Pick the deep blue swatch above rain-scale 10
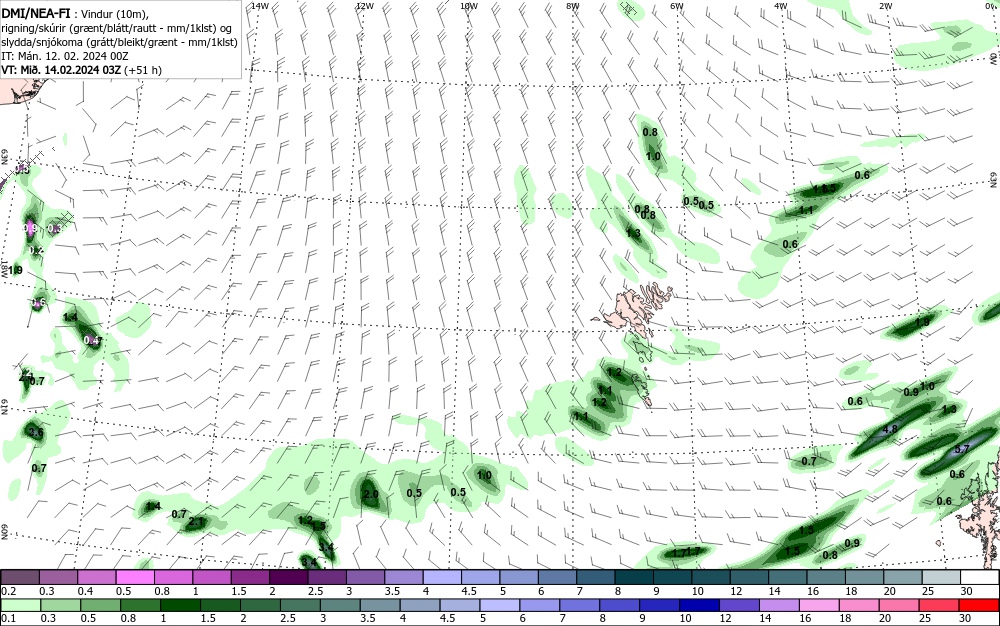The width and height of the screenshot is (1000, 626). click(699, 605)
